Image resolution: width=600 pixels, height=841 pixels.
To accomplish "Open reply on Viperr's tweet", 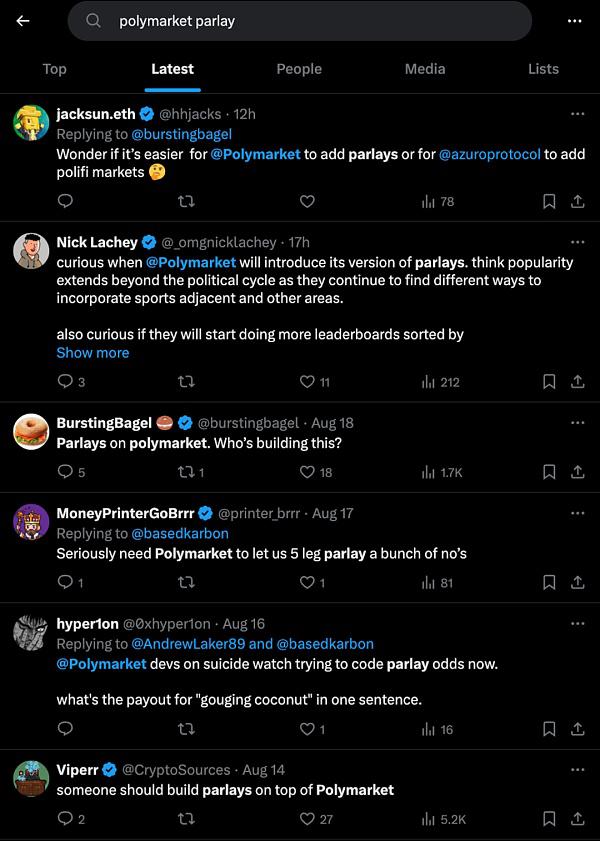I will pos(65,819).
